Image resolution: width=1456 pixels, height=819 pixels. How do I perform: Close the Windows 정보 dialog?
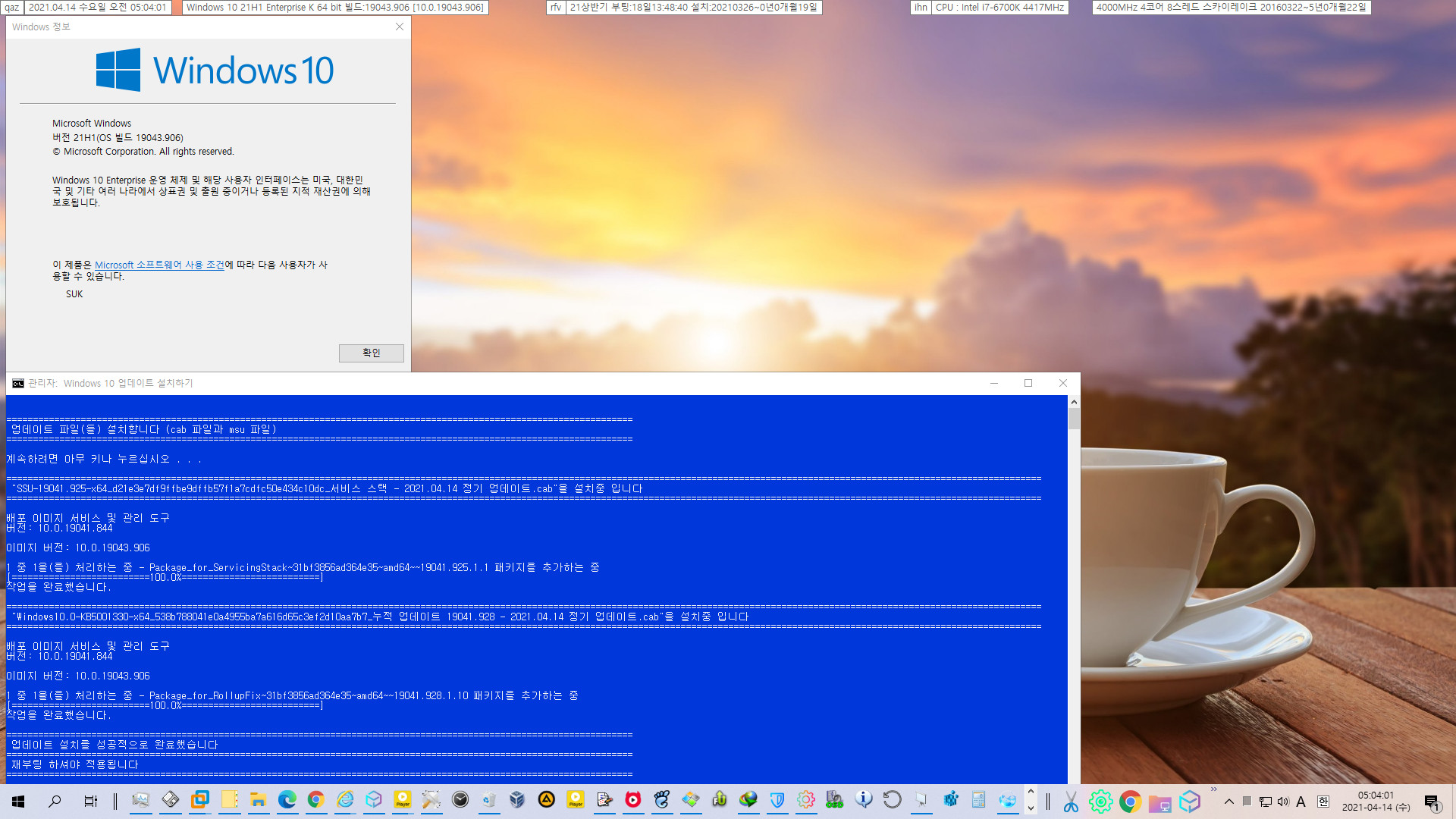[400, 27]
